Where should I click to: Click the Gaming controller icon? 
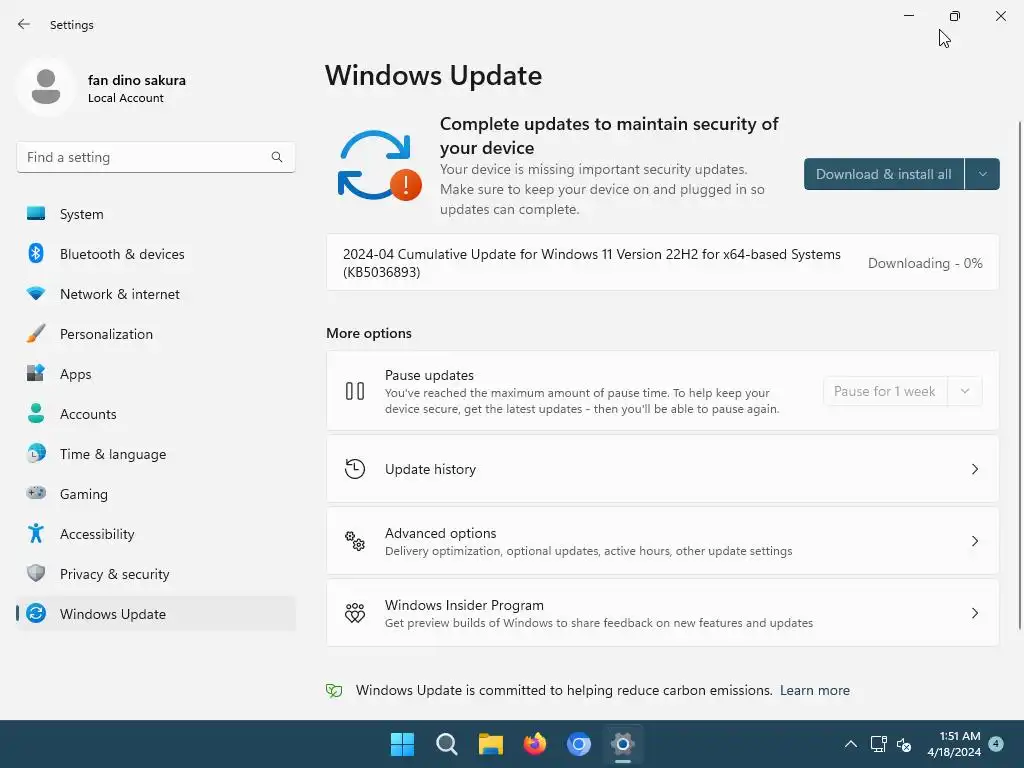36,493
